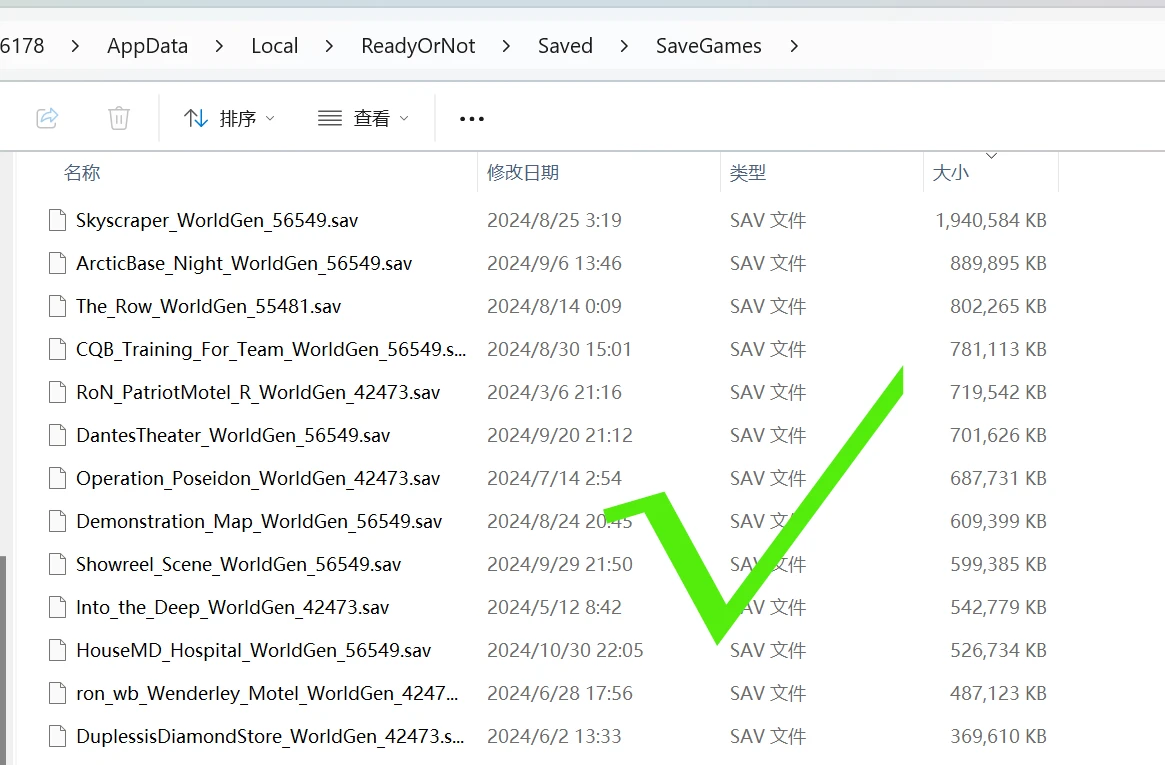
Task: Select Showreel_Scene_WorldGen_56549.sav file
Action: tap(238, 565)
